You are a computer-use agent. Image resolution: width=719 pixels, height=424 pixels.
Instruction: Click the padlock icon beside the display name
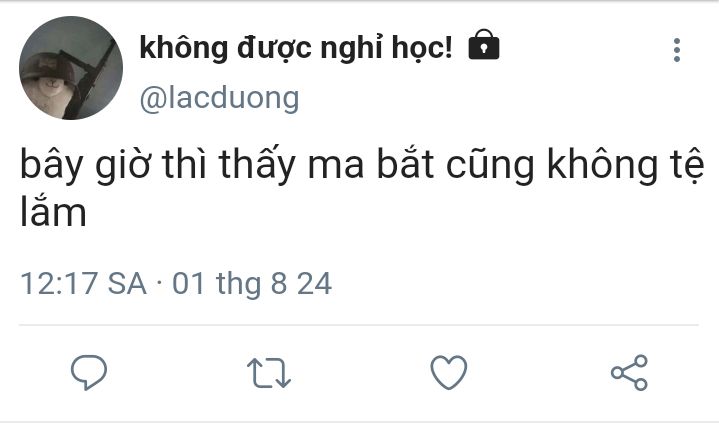(x=484, y=45)
